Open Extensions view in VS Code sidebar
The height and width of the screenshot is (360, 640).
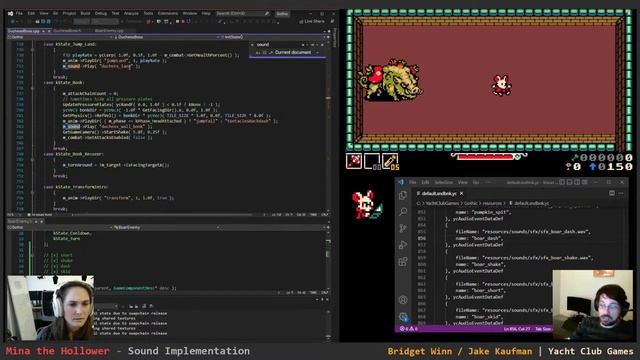pos(403,262)
